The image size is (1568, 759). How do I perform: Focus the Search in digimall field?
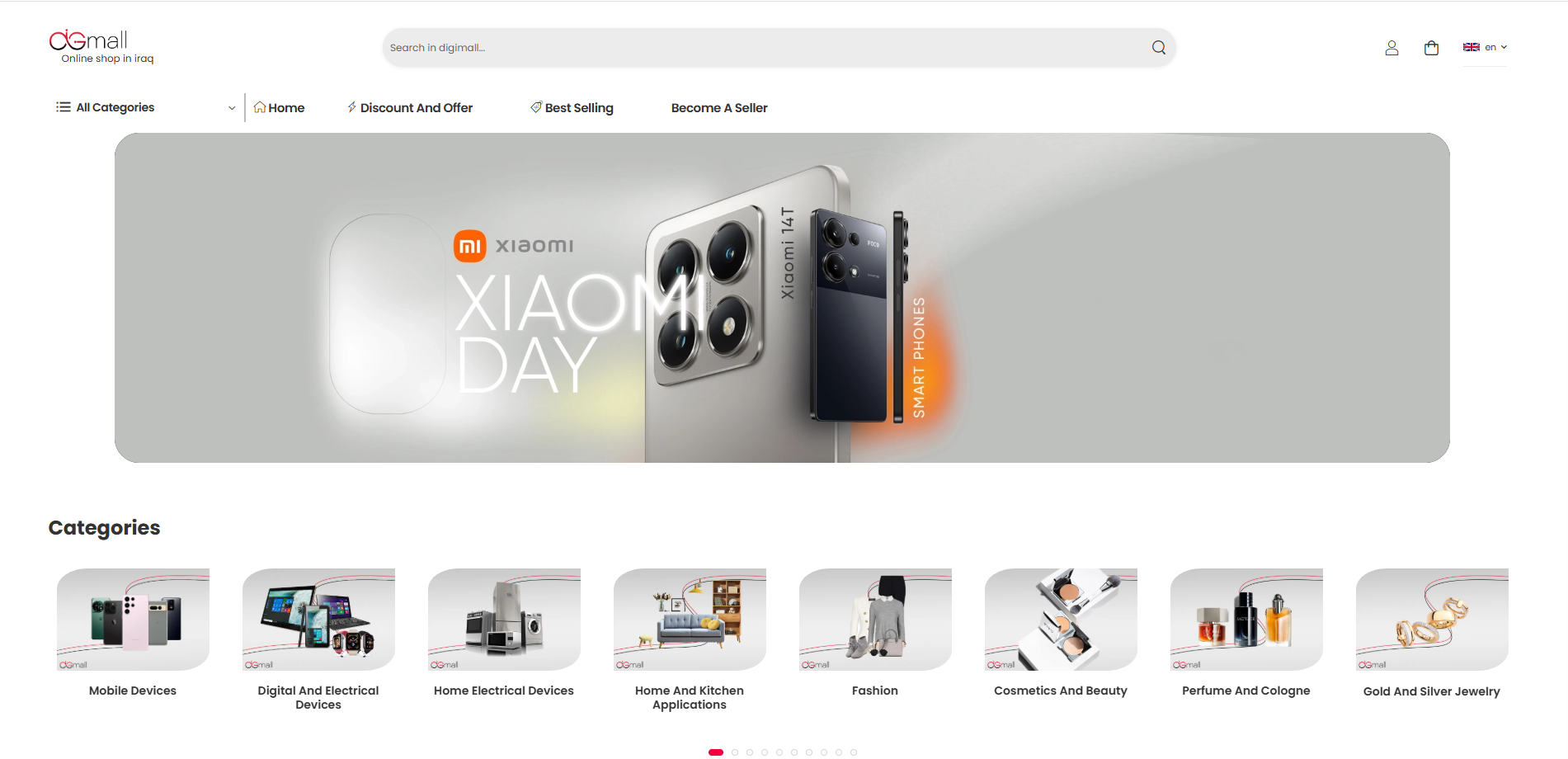pyautogui.click(x=767, y=48)
